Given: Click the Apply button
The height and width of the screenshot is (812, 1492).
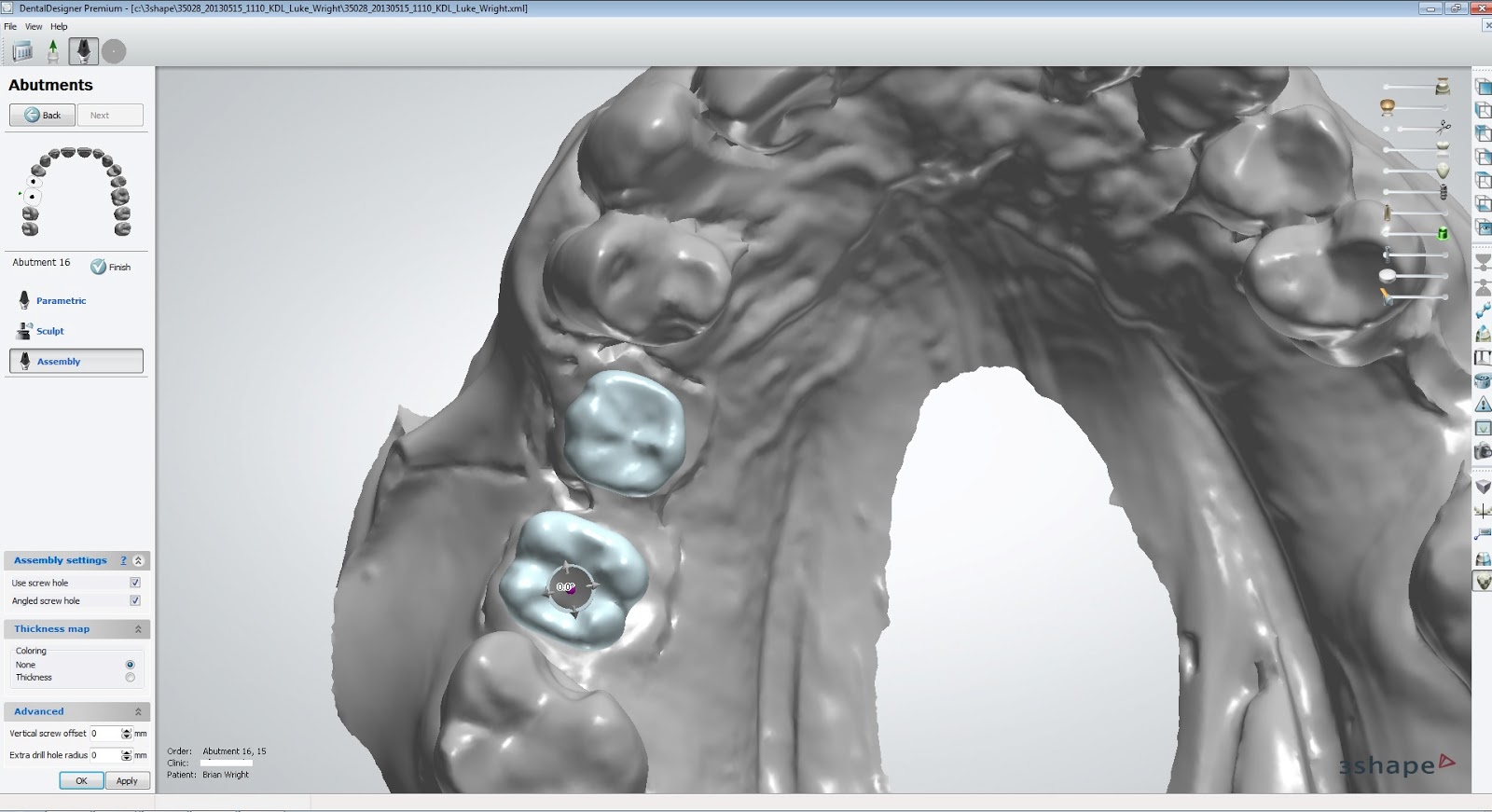Looking at the screenshot, I should (127, 781).
